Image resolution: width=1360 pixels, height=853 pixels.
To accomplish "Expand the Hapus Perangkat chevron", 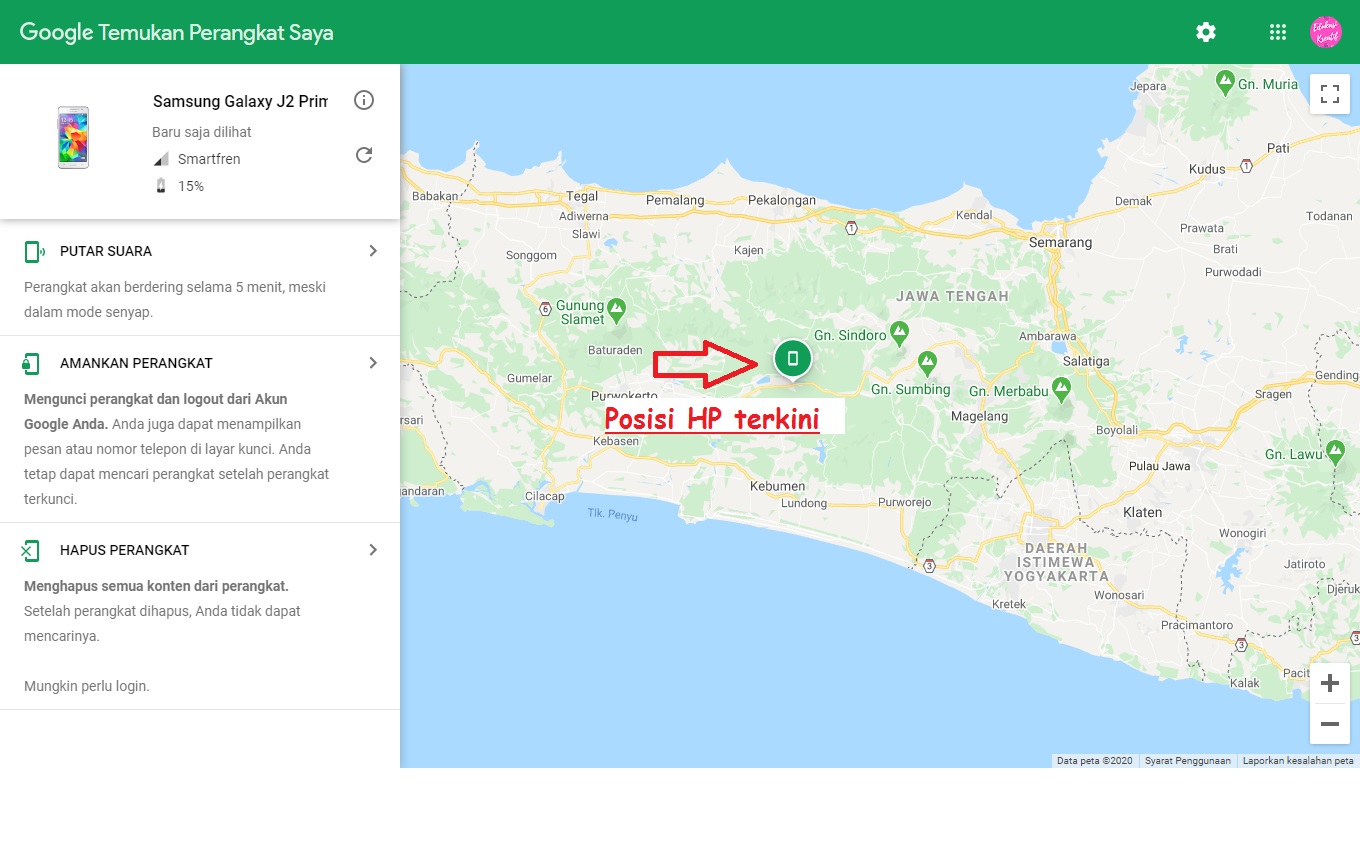I will pos(373,550).
